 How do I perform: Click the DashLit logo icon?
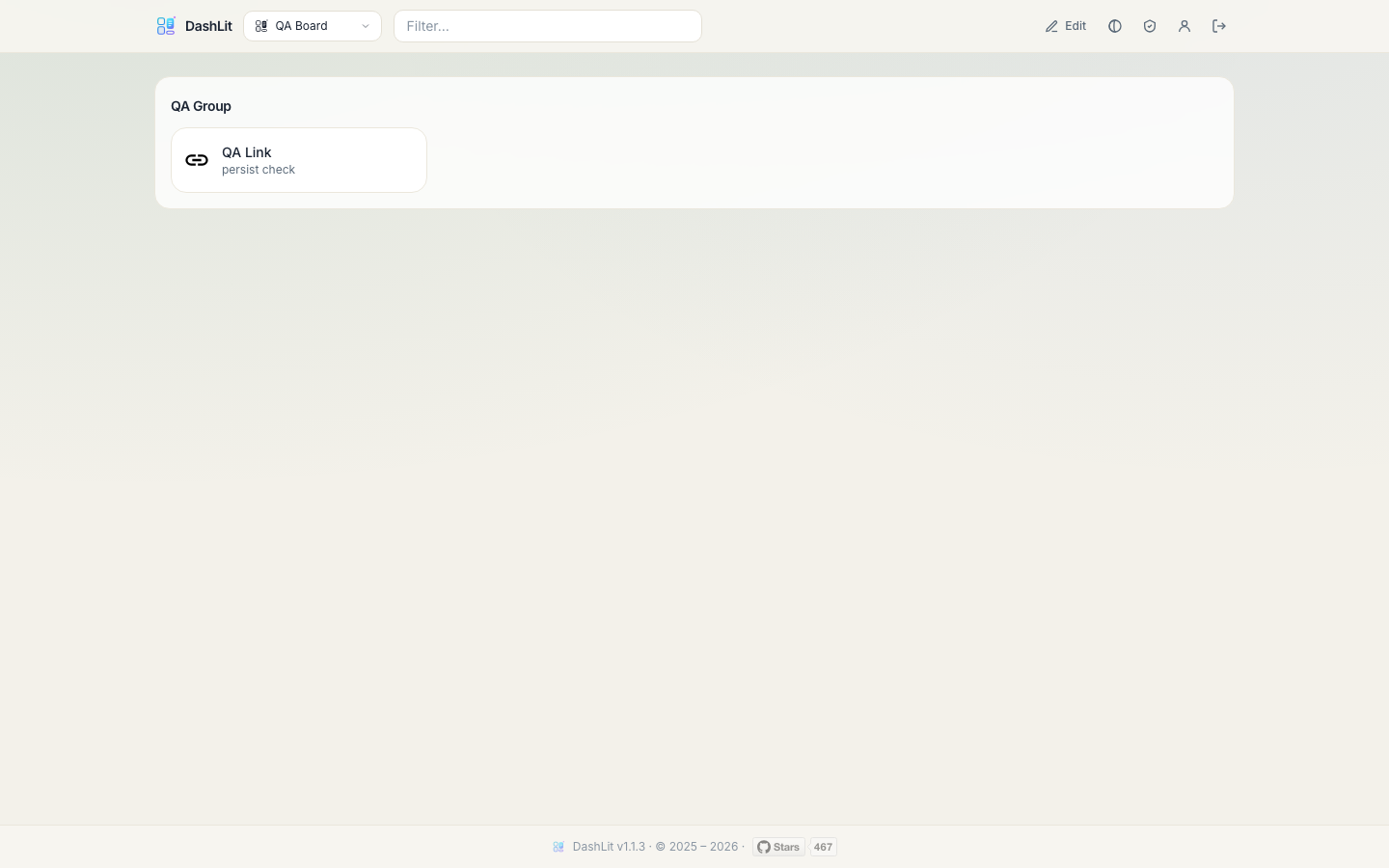point(166,26)
